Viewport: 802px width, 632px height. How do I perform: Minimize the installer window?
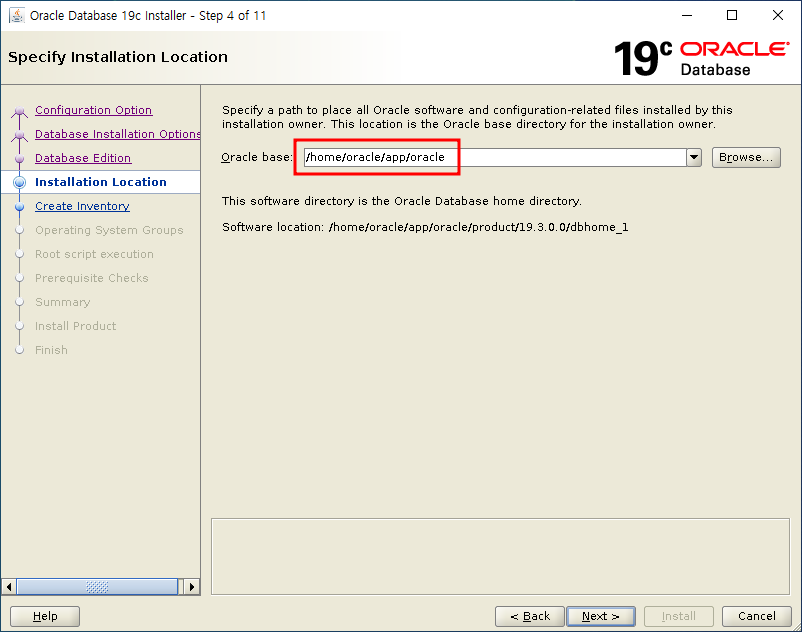pos(687,15)
